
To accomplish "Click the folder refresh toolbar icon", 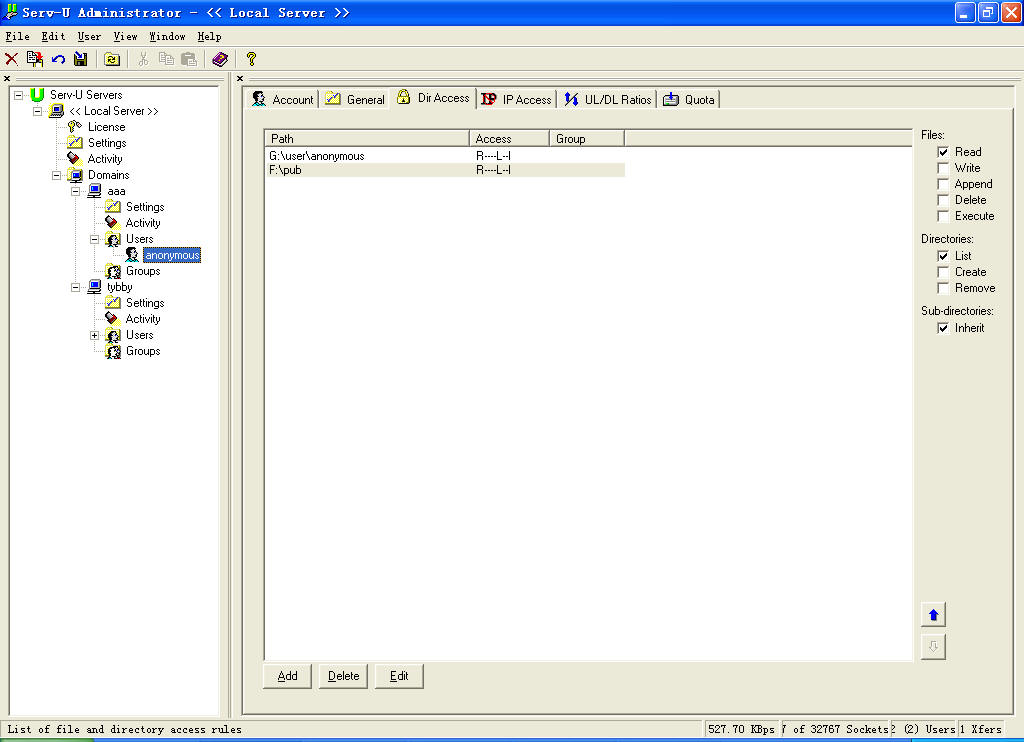I will 112,60.
